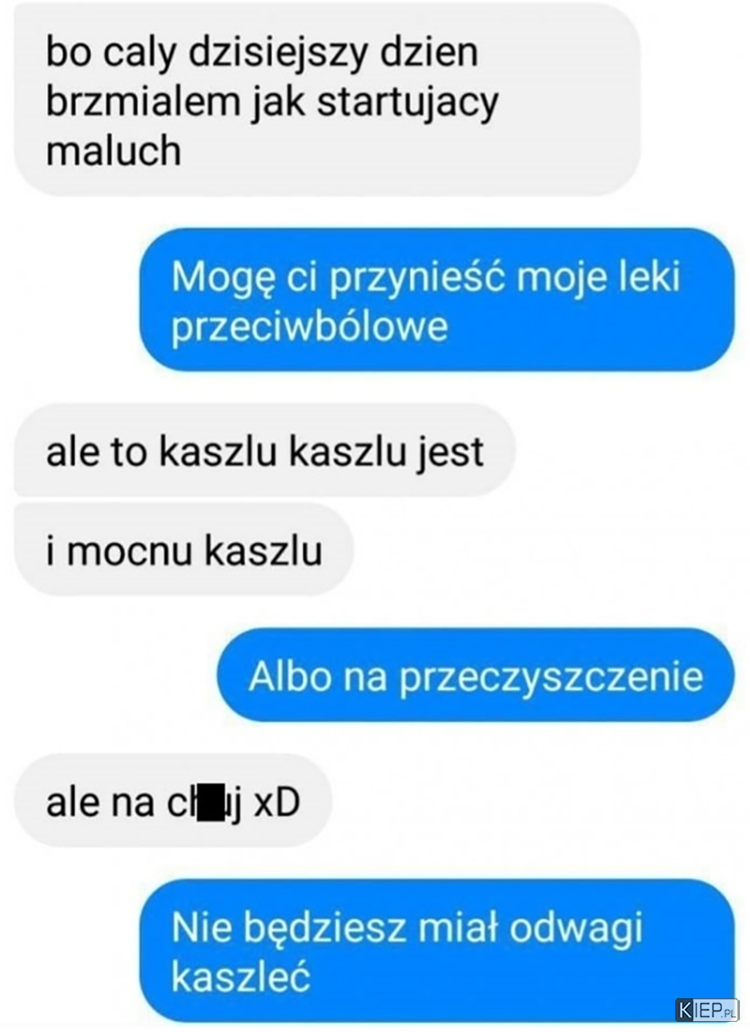Click the word 'brzmialem' in first bubble

pos(142,101)
